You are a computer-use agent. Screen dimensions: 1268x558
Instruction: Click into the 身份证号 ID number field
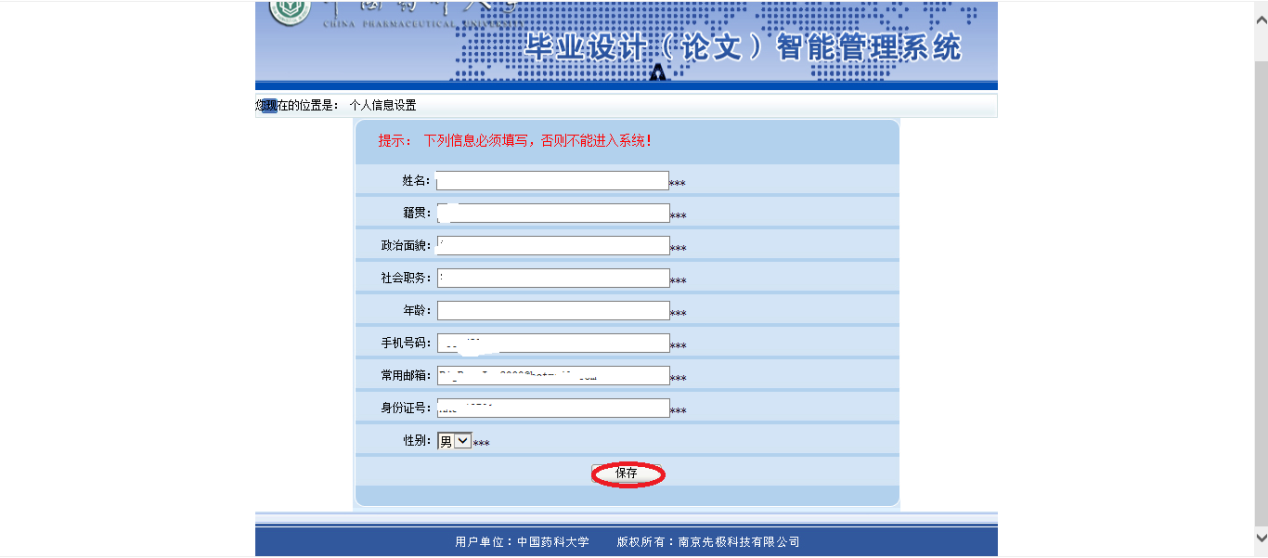click(552, 408)
